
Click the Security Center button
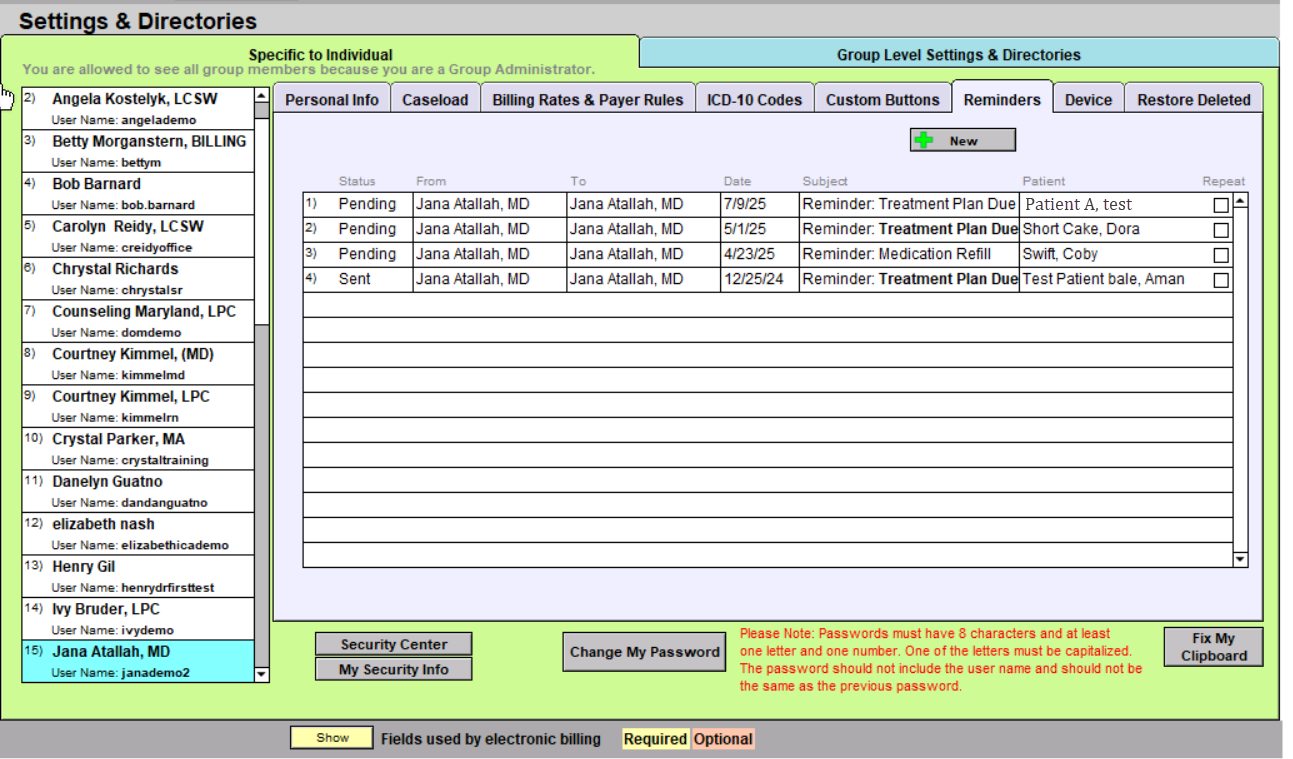[393, 645]
